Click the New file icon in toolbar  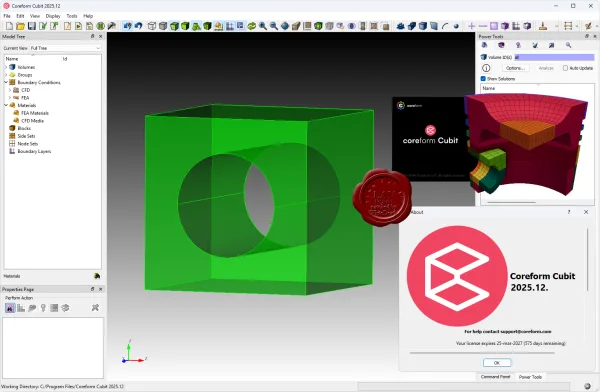point(9,26)
